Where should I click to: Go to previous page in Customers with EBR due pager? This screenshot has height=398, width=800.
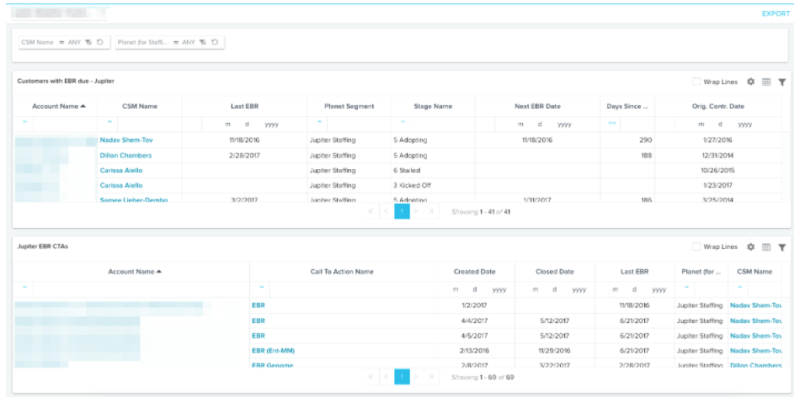click(386, 211)
